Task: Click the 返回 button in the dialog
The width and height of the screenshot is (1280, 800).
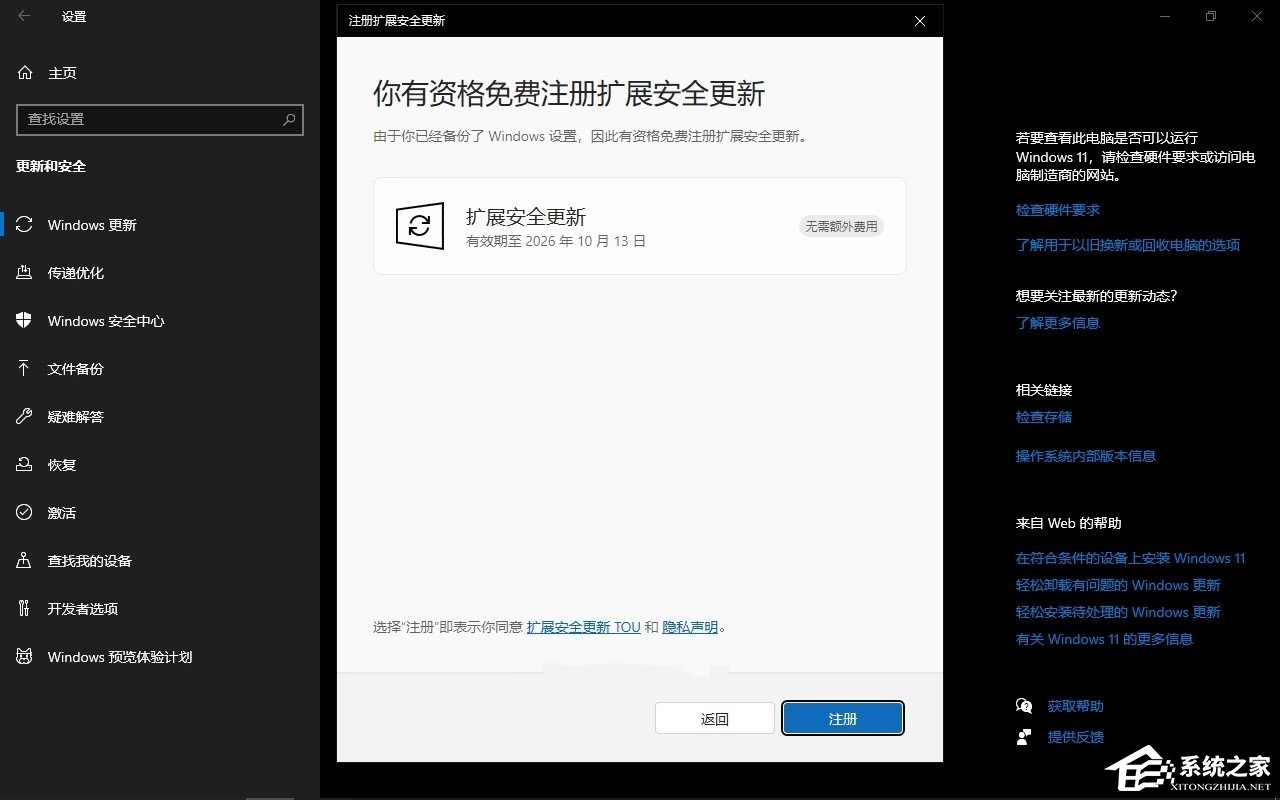Action: [x=714, y=718]
